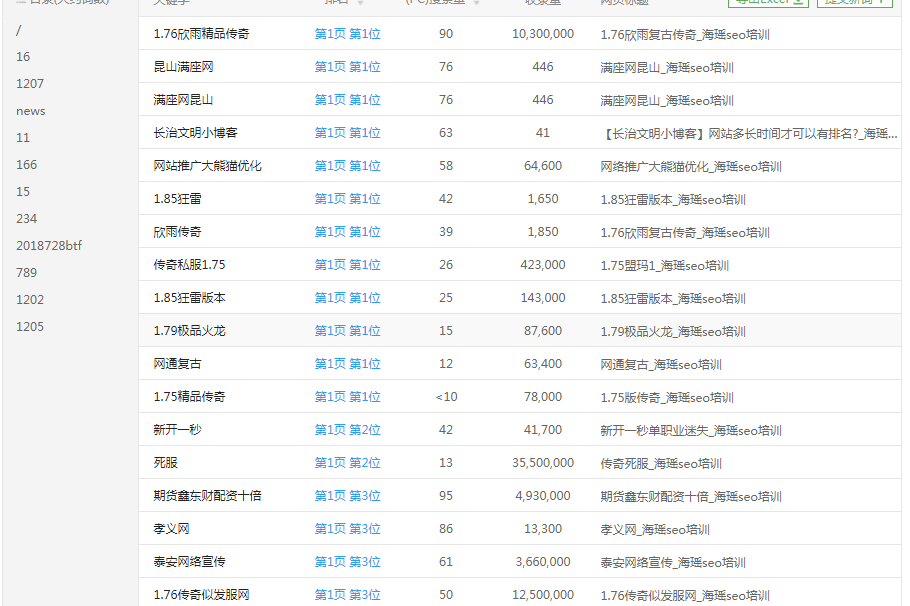Select the keyword 昆山满座网
The width and height of the screenshot is (910, 606).
coord(183,67)
